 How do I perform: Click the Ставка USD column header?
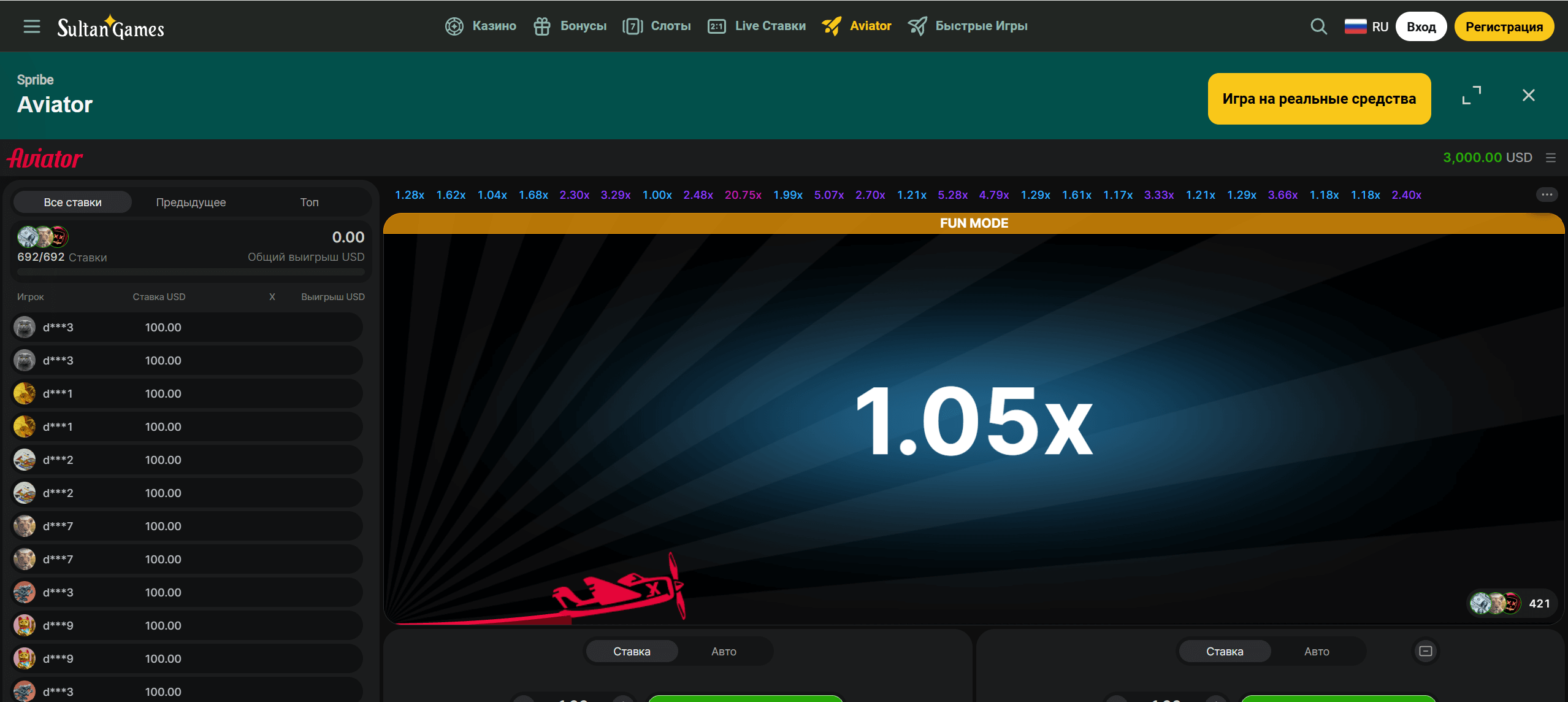(x=159, y=297)
